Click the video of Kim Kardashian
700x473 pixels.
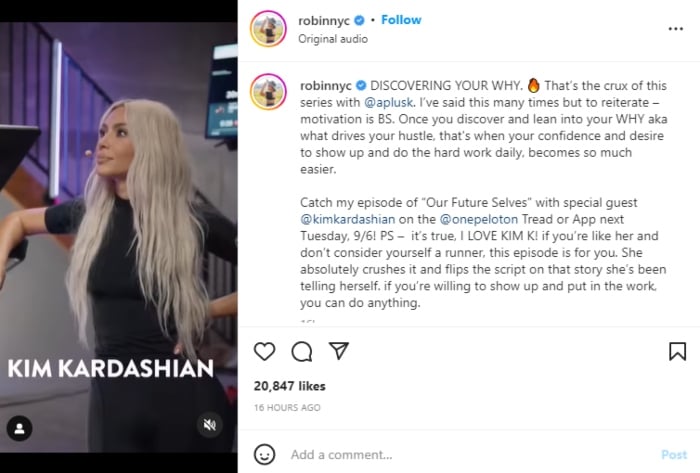coord(119,237)
